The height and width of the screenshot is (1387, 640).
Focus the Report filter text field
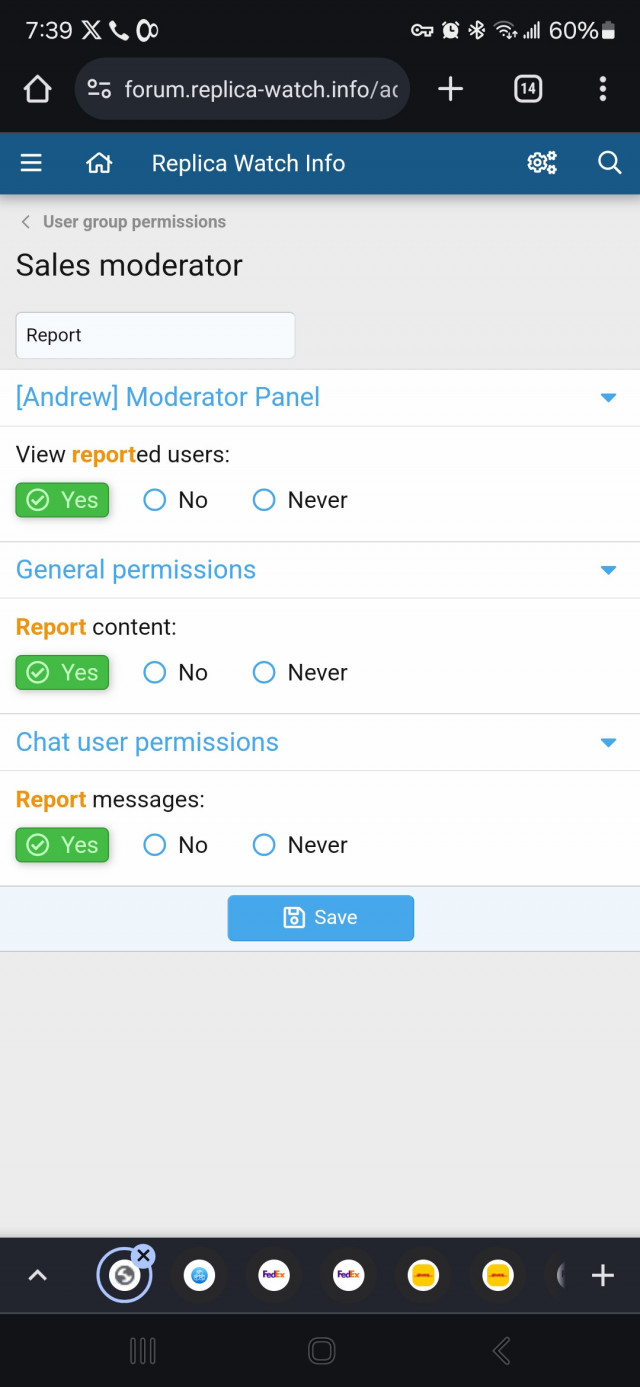point(155,335)
